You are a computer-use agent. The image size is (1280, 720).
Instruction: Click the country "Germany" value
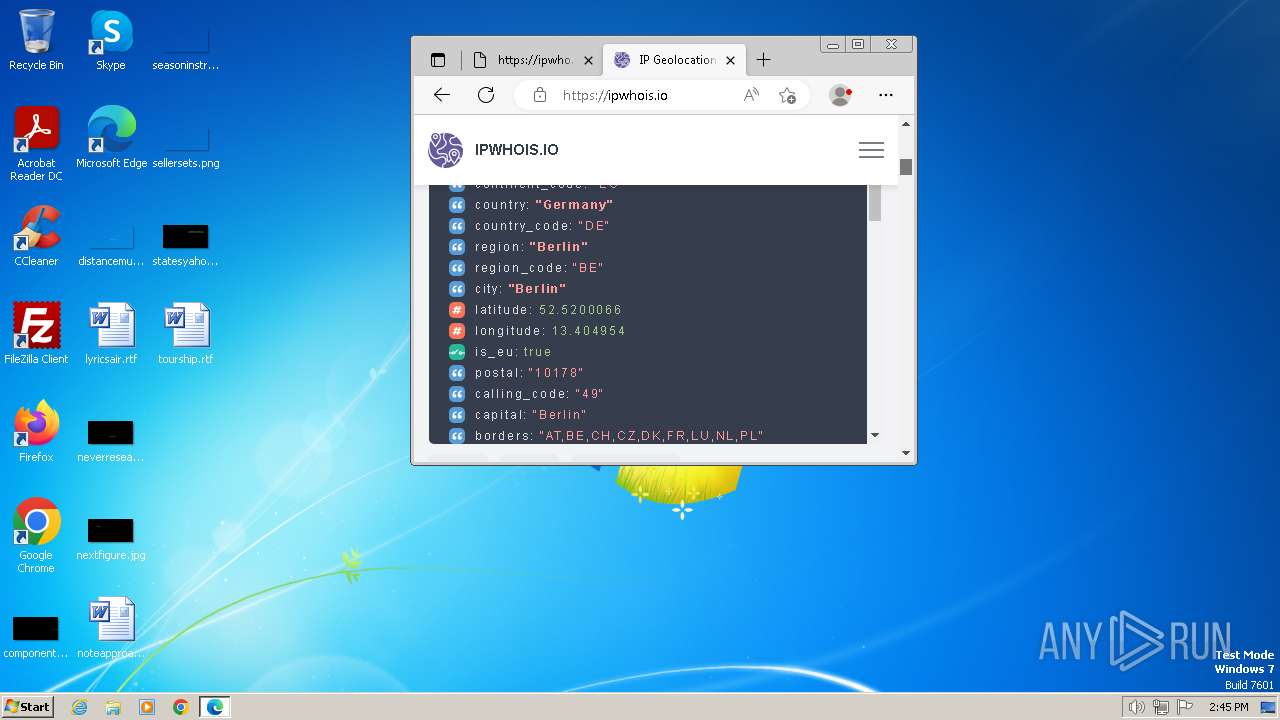click(574, 205)
